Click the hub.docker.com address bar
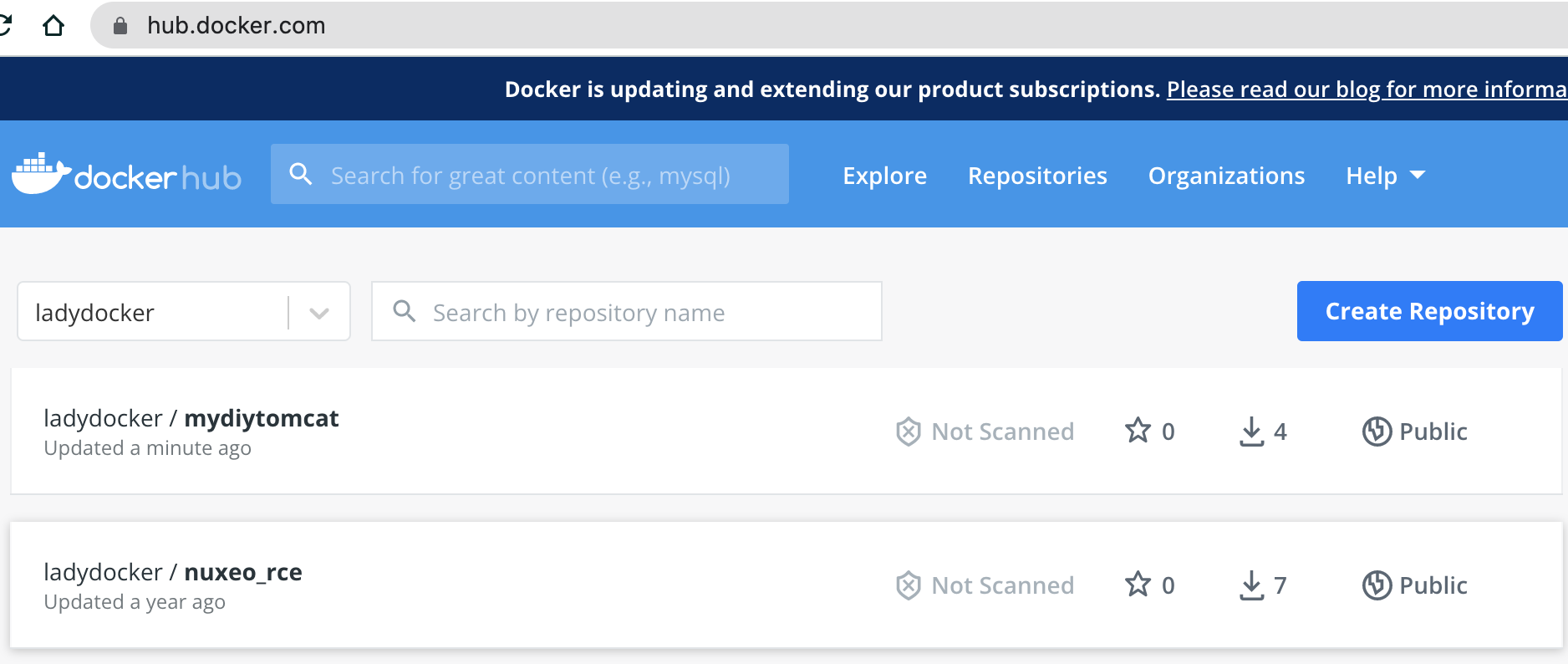This screenshot has width=1568, height=664. click(827, 26)
